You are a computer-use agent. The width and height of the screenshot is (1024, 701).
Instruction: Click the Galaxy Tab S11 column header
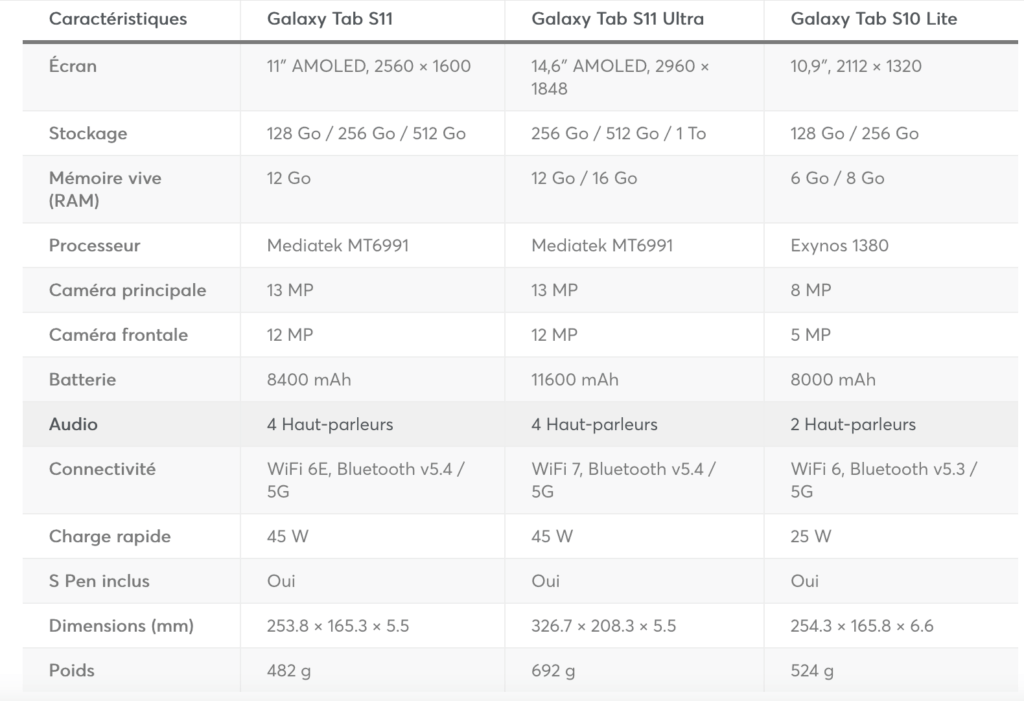(321, 19)
